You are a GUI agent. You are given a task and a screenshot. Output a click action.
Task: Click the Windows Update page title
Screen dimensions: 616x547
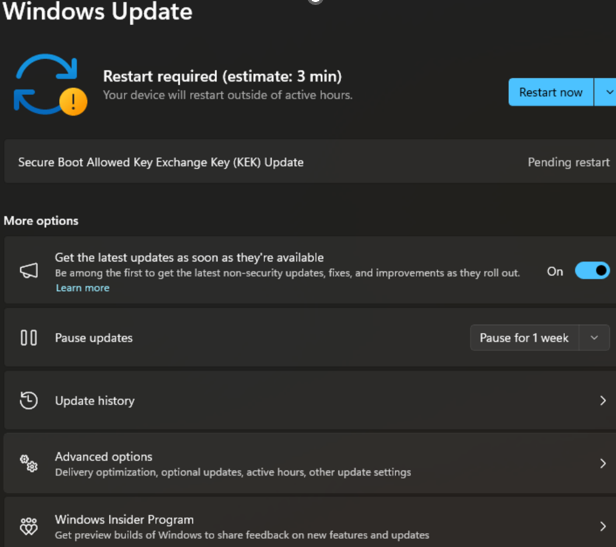[97, 11]
